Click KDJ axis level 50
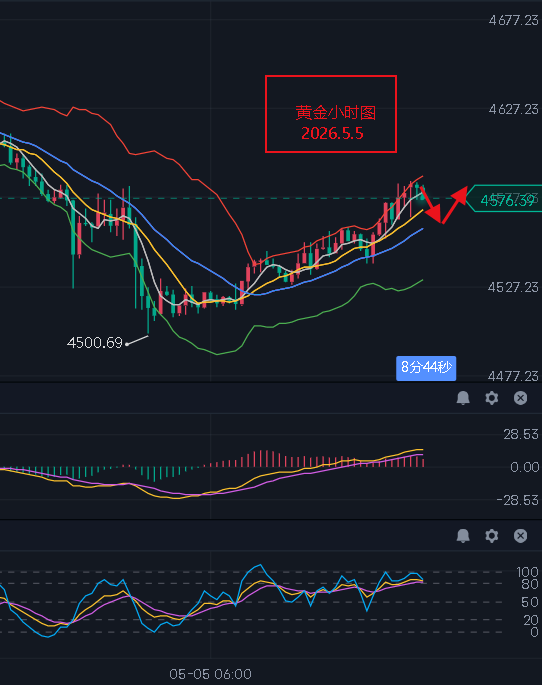The width and height of the screenshot is (542, 685). pos(530,602)
